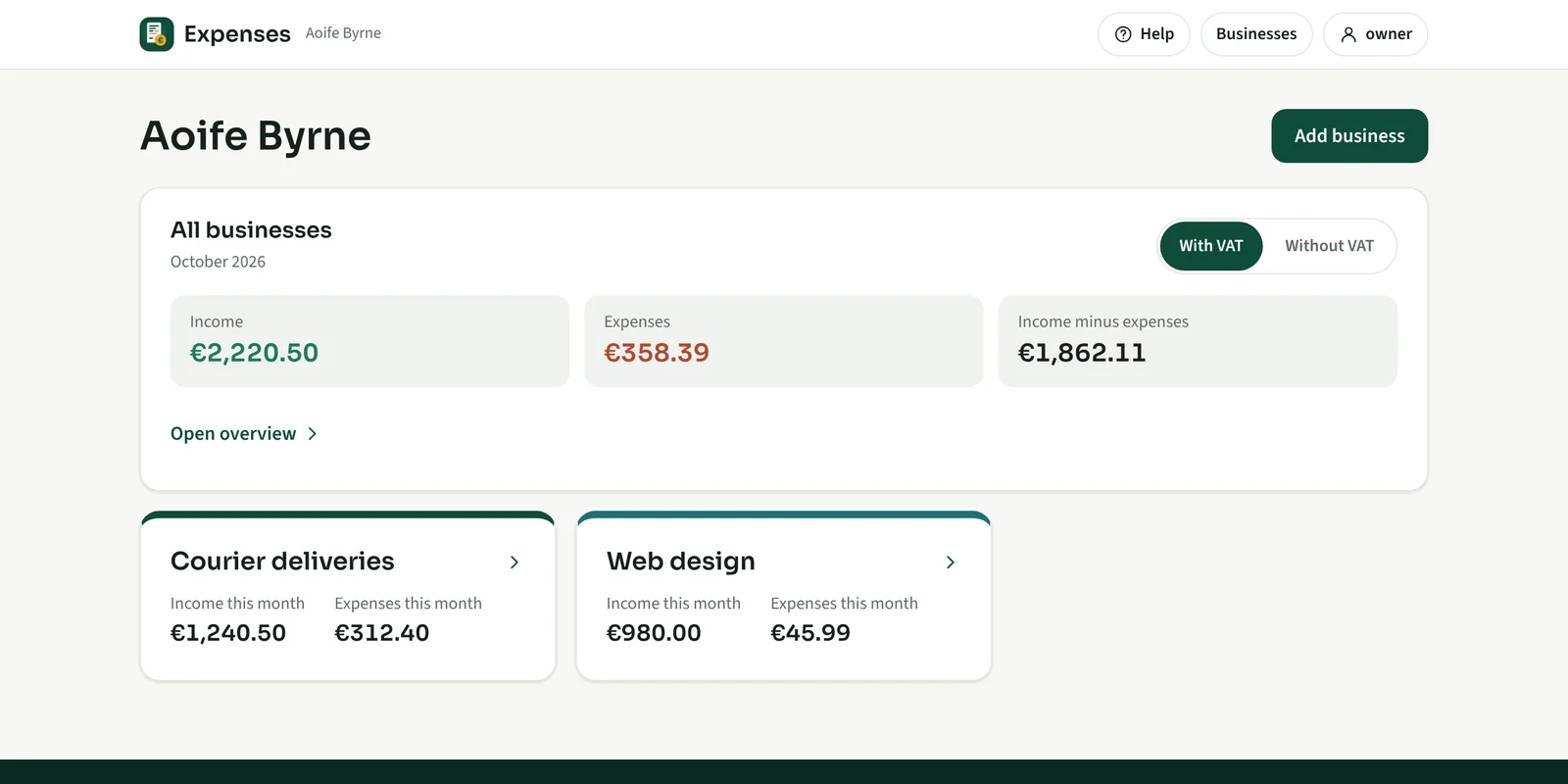The height and width of the screenshot is (784, 1568).
Task: Click the Expenses app logo icon
Action: point(157,34)
